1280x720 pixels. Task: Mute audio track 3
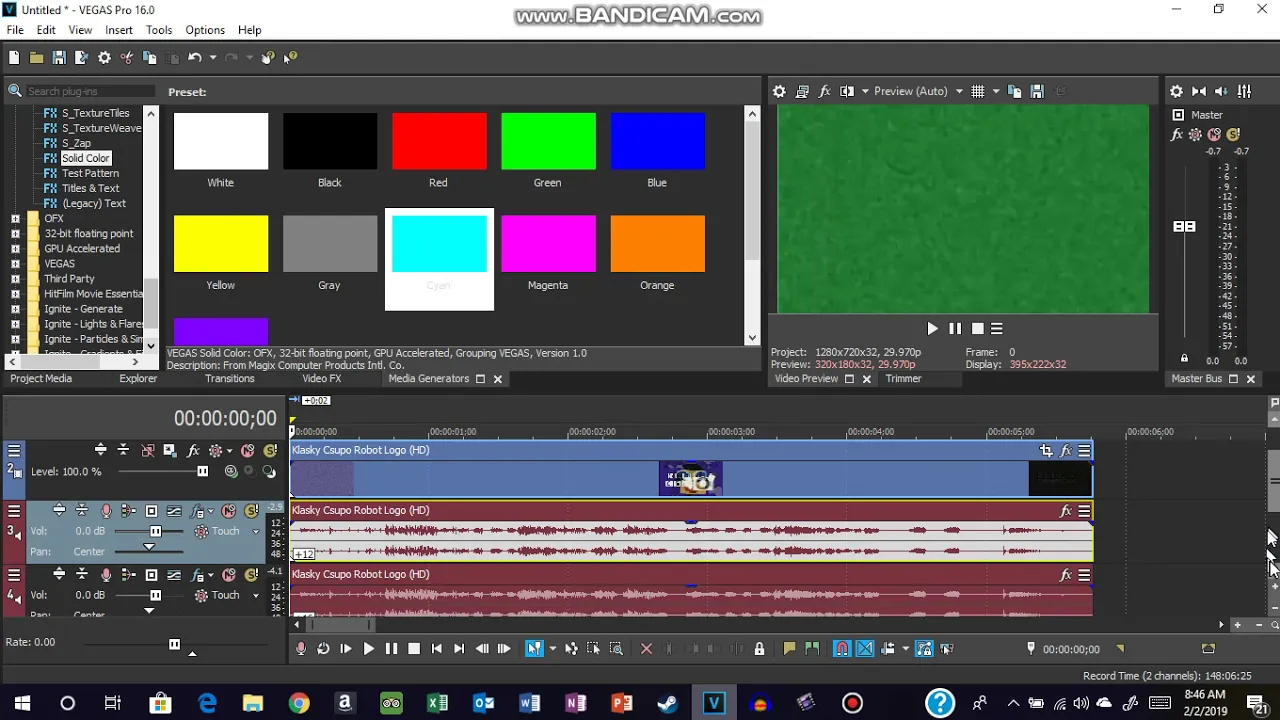coord(229,511)
